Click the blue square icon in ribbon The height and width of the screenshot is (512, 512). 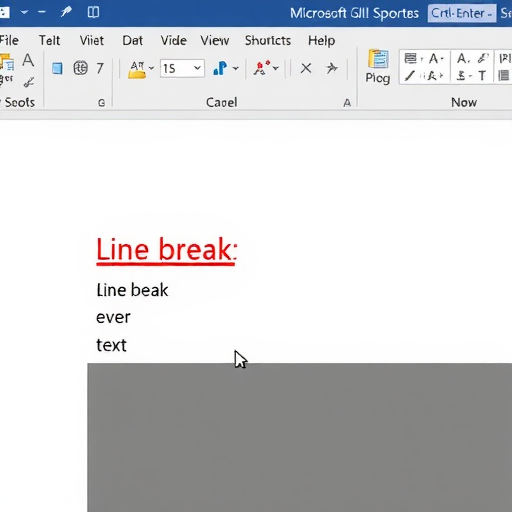tap(57, 68)
